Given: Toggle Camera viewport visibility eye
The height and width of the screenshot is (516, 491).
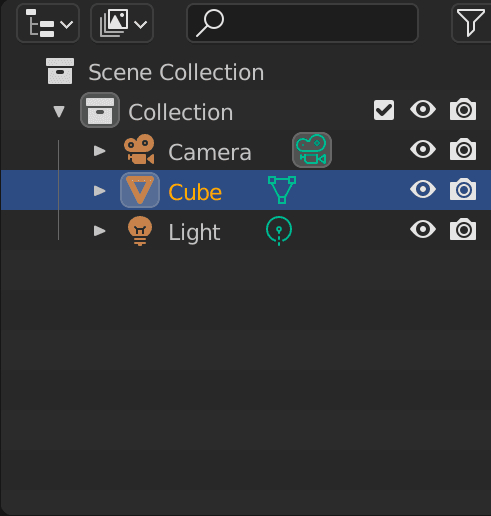Looking at the screenshot, I should click(x=423, y=149).
